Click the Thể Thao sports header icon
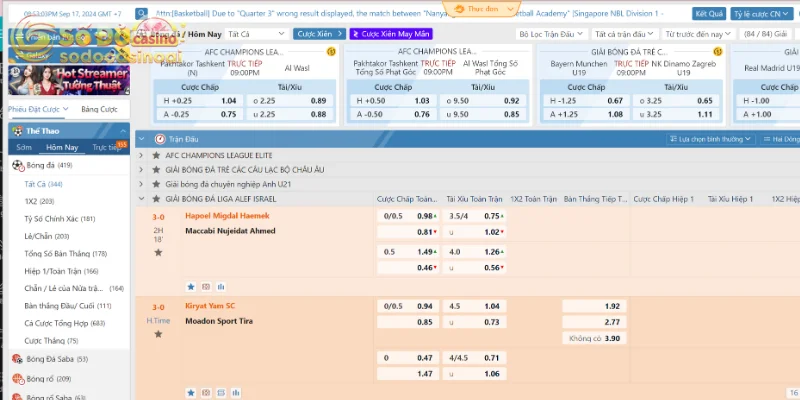The width and height of the screenshot is (800, 400). [16, 131]
